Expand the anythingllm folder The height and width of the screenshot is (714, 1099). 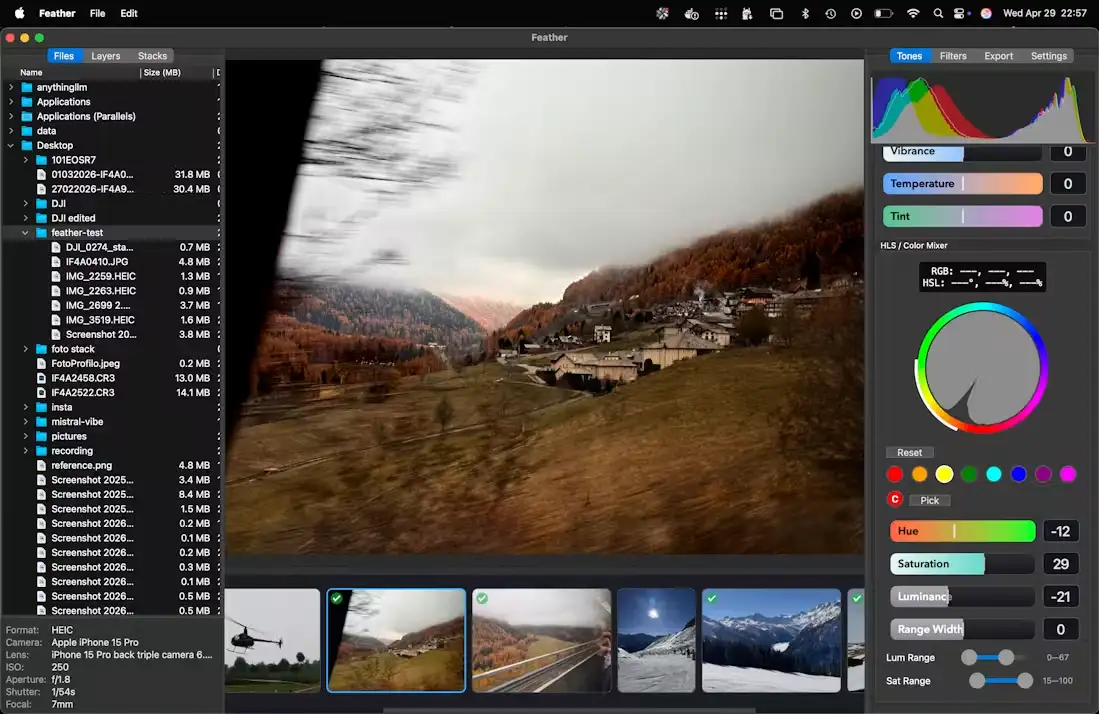tap(11, 87)
